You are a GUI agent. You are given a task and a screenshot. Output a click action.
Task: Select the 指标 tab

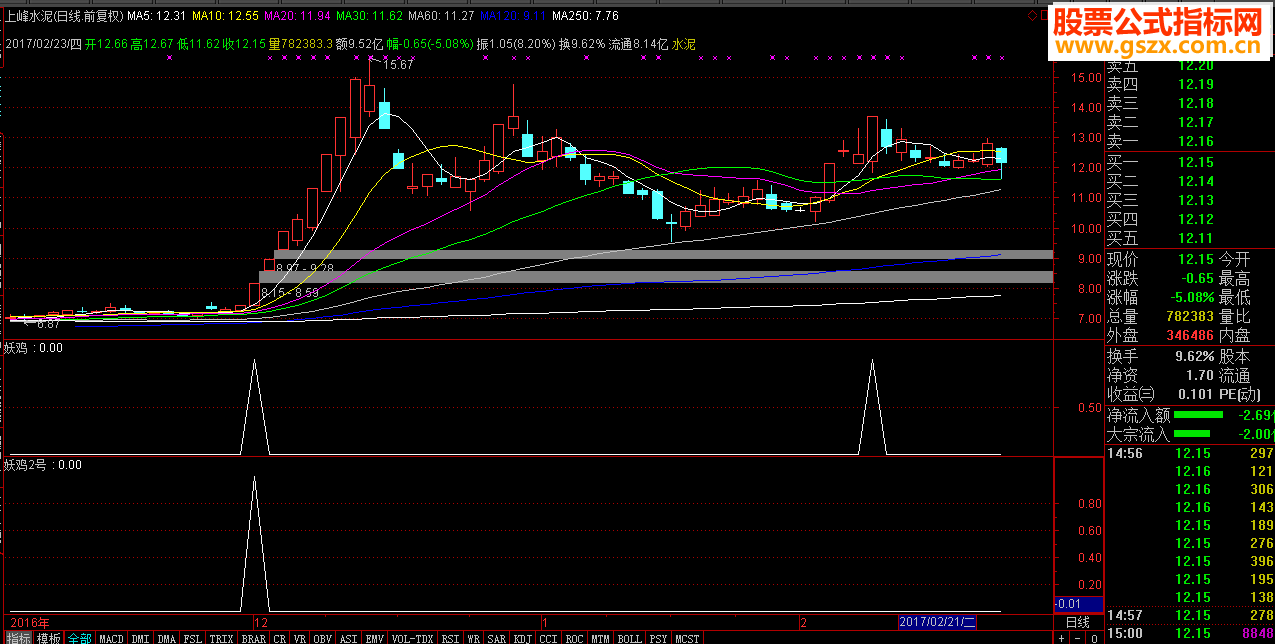(18, 637)
